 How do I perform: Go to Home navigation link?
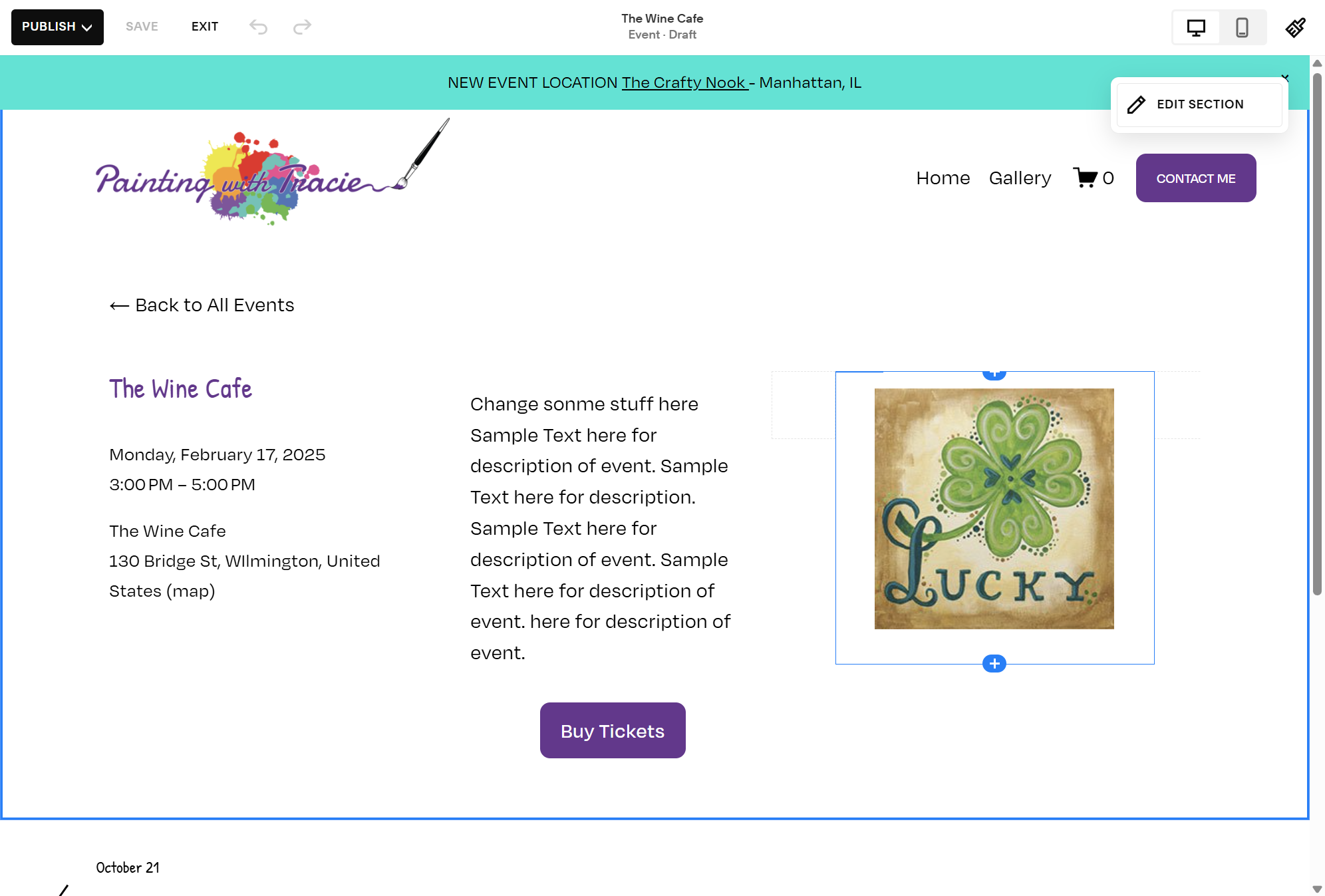click(943, 178)
